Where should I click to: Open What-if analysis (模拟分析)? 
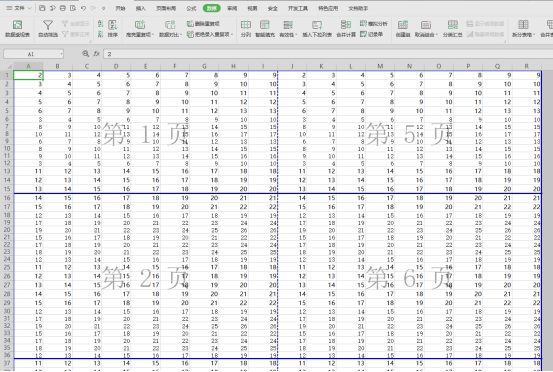tap(373, 24)
